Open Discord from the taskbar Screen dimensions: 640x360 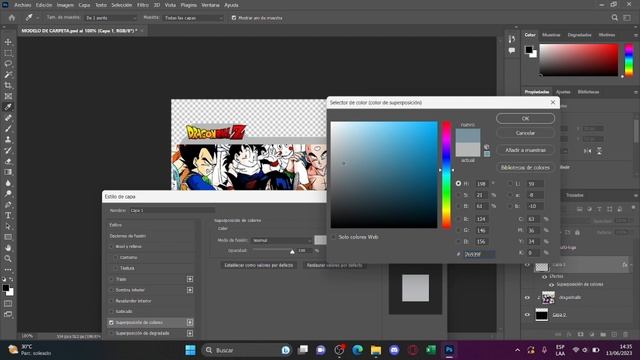click(x=394, y=350)
